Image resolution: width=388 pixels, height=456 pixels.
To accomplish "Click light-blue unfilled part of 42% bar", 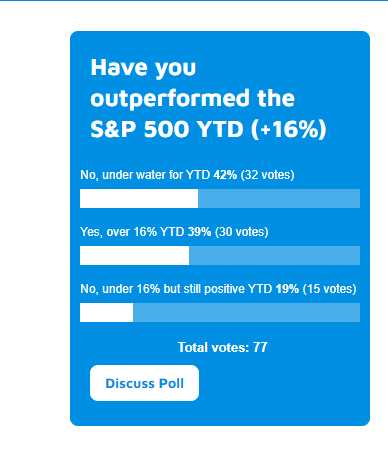I will [x=279, y=199].
